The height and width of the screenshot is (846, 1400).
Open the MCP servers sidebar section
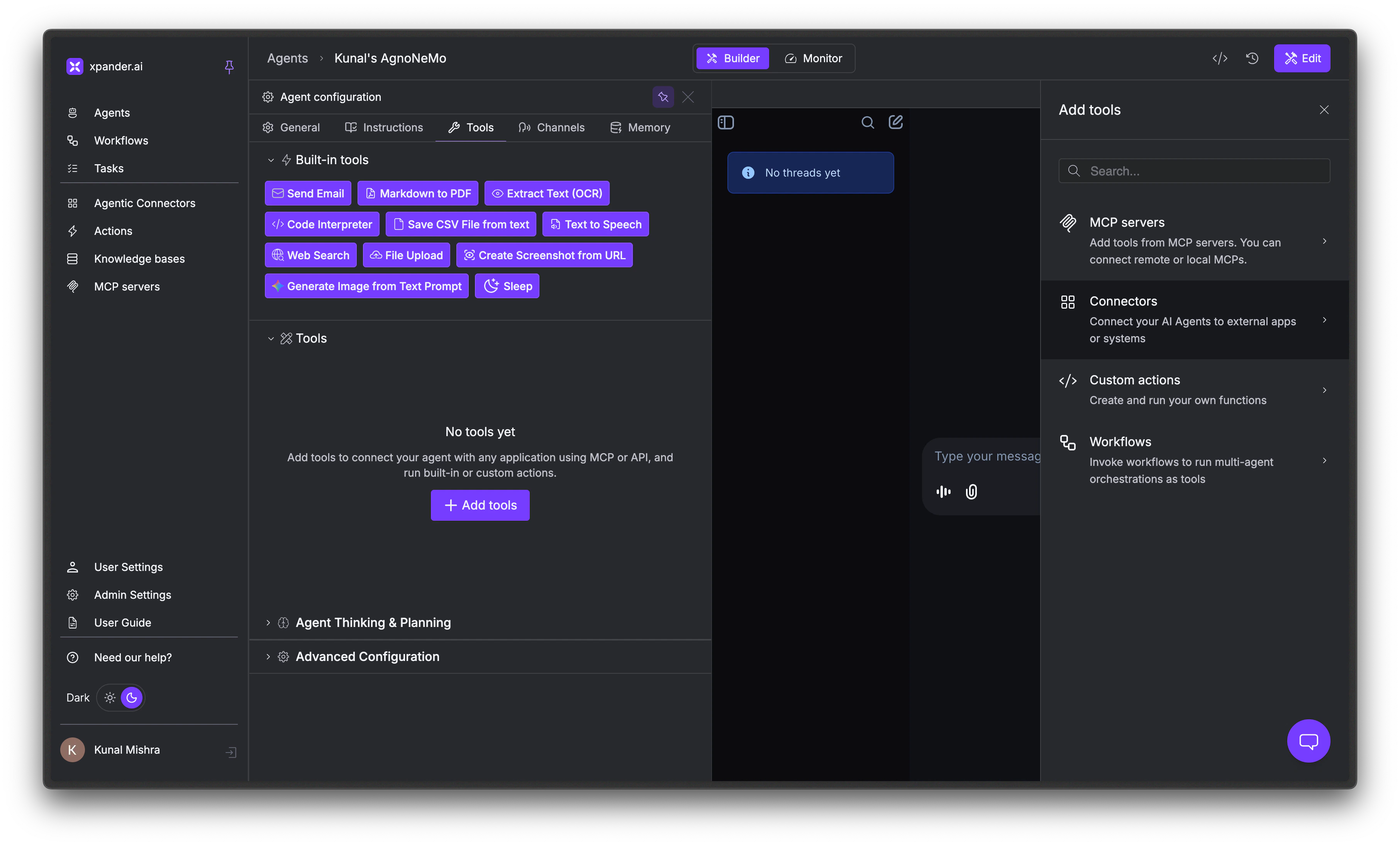pos(126,286)
